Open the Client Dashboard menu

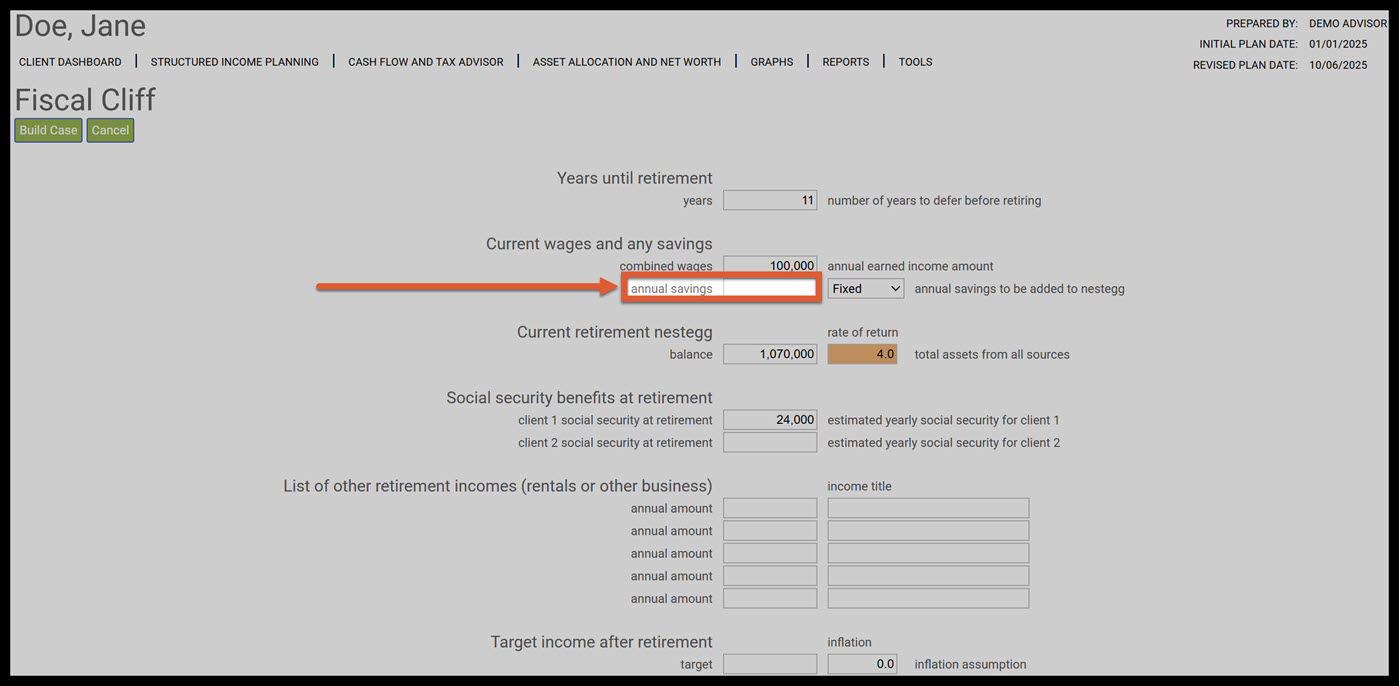(x=70, y=62)
